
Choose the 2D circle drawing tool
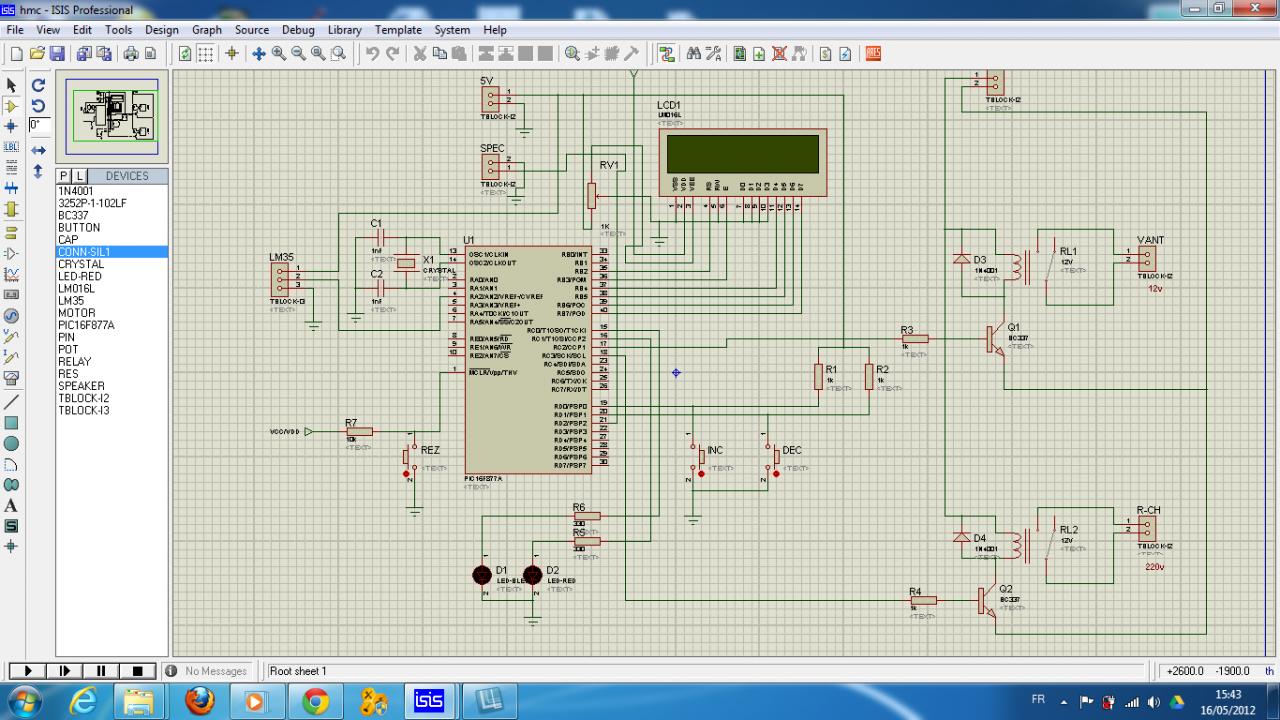pyautogui.click(x=12, y=443)
